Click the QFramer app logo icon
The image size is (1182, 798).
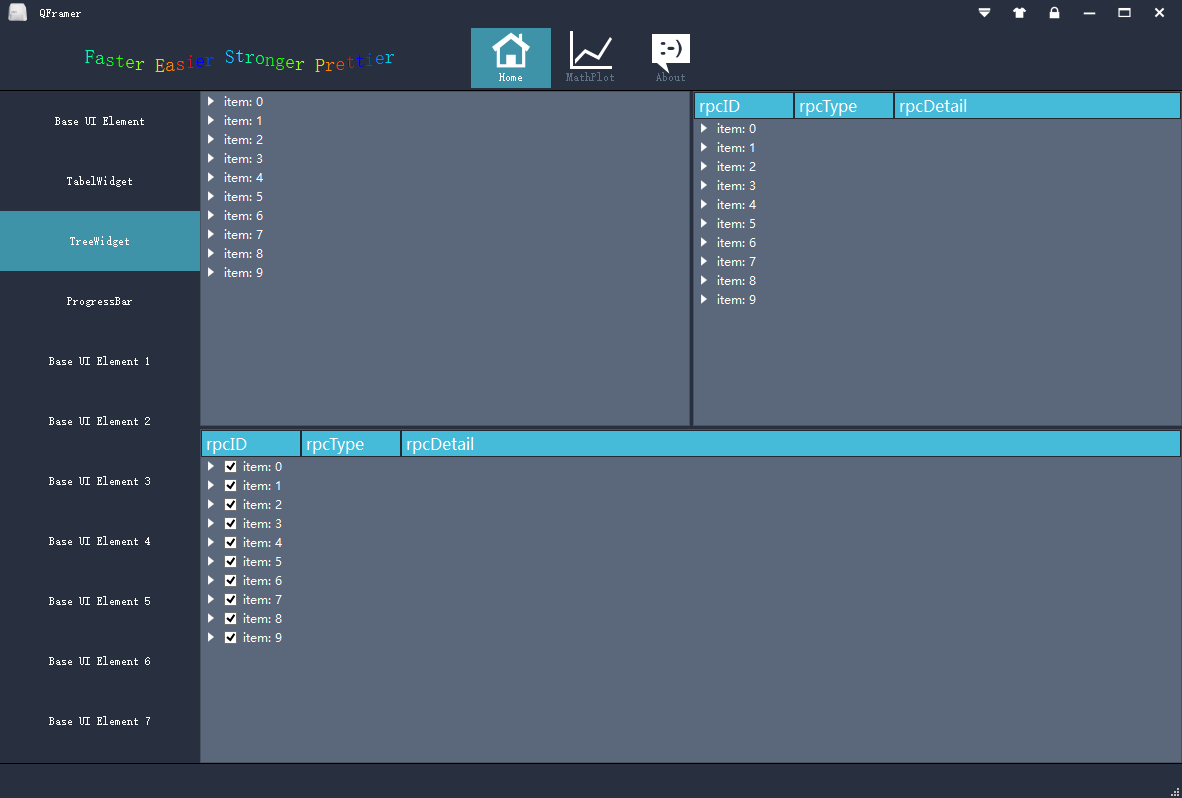[x=17, y=12]
